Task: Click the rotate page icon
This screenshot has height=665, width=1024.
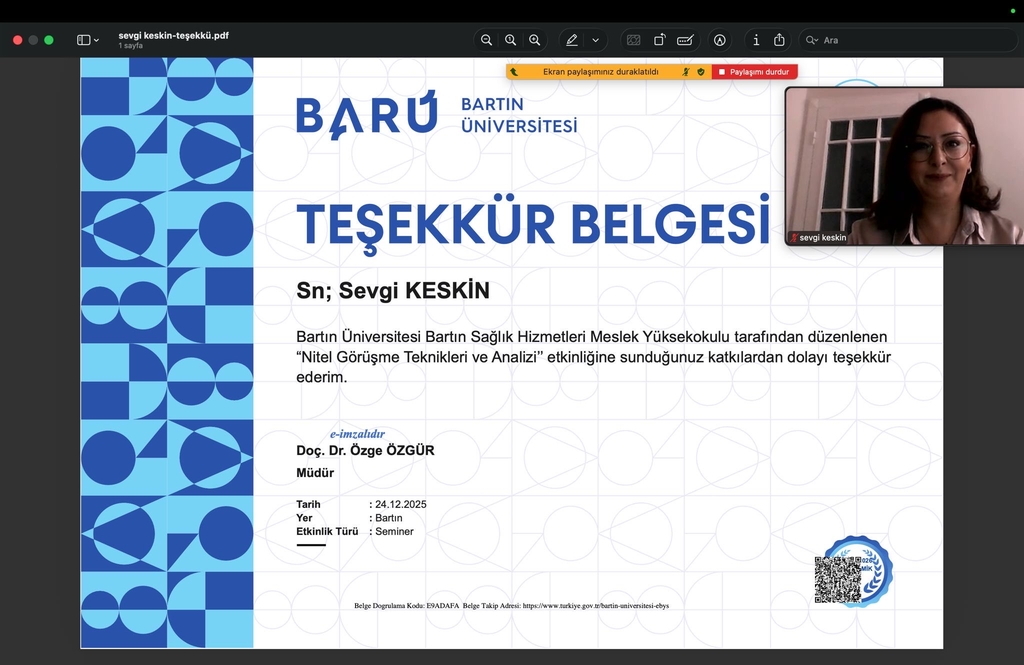Action: pos(660,40)
